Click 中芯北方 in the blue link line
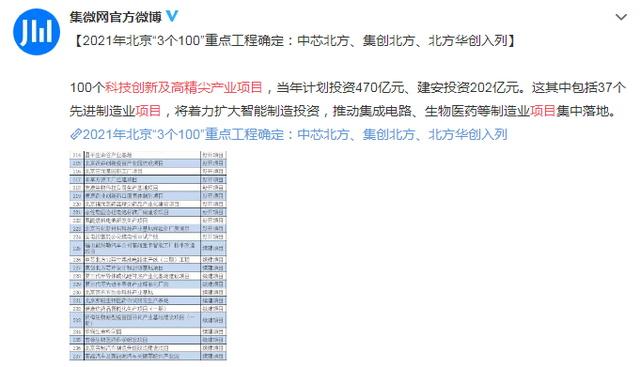640x367 pixels. coord(323,134)
